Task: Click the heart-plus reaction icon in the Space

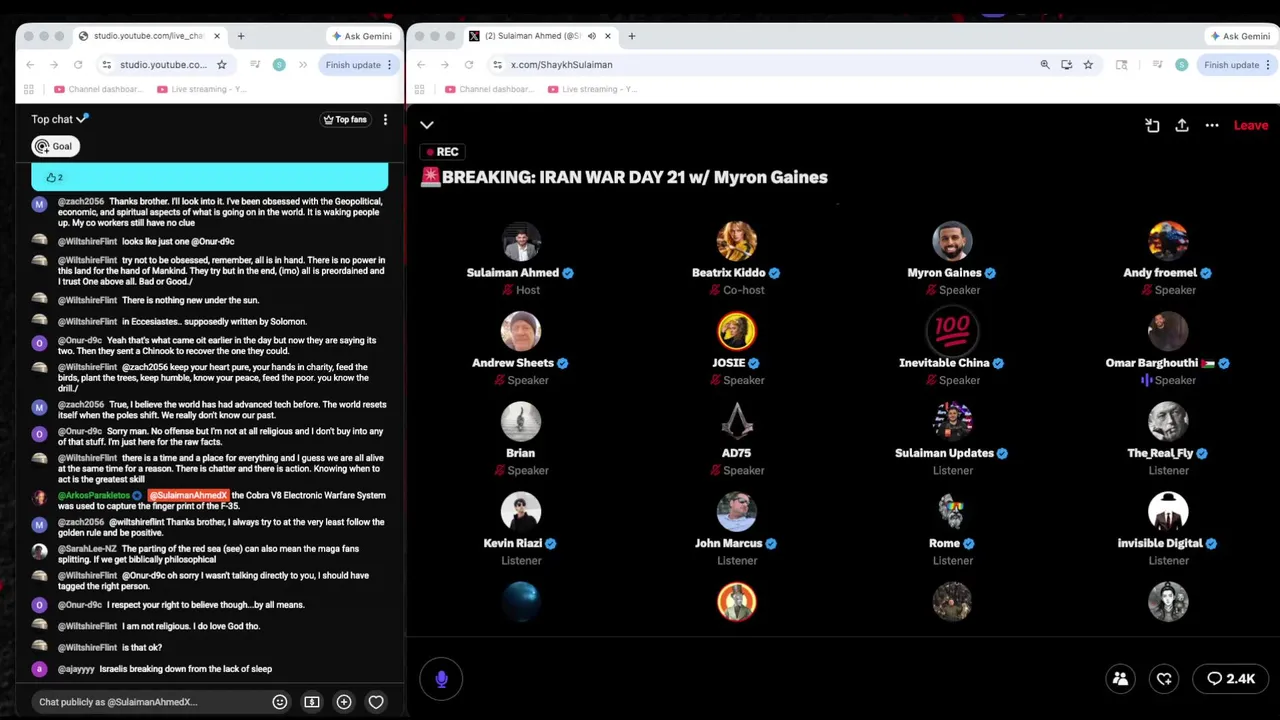Action: (x=1164, y=679)
